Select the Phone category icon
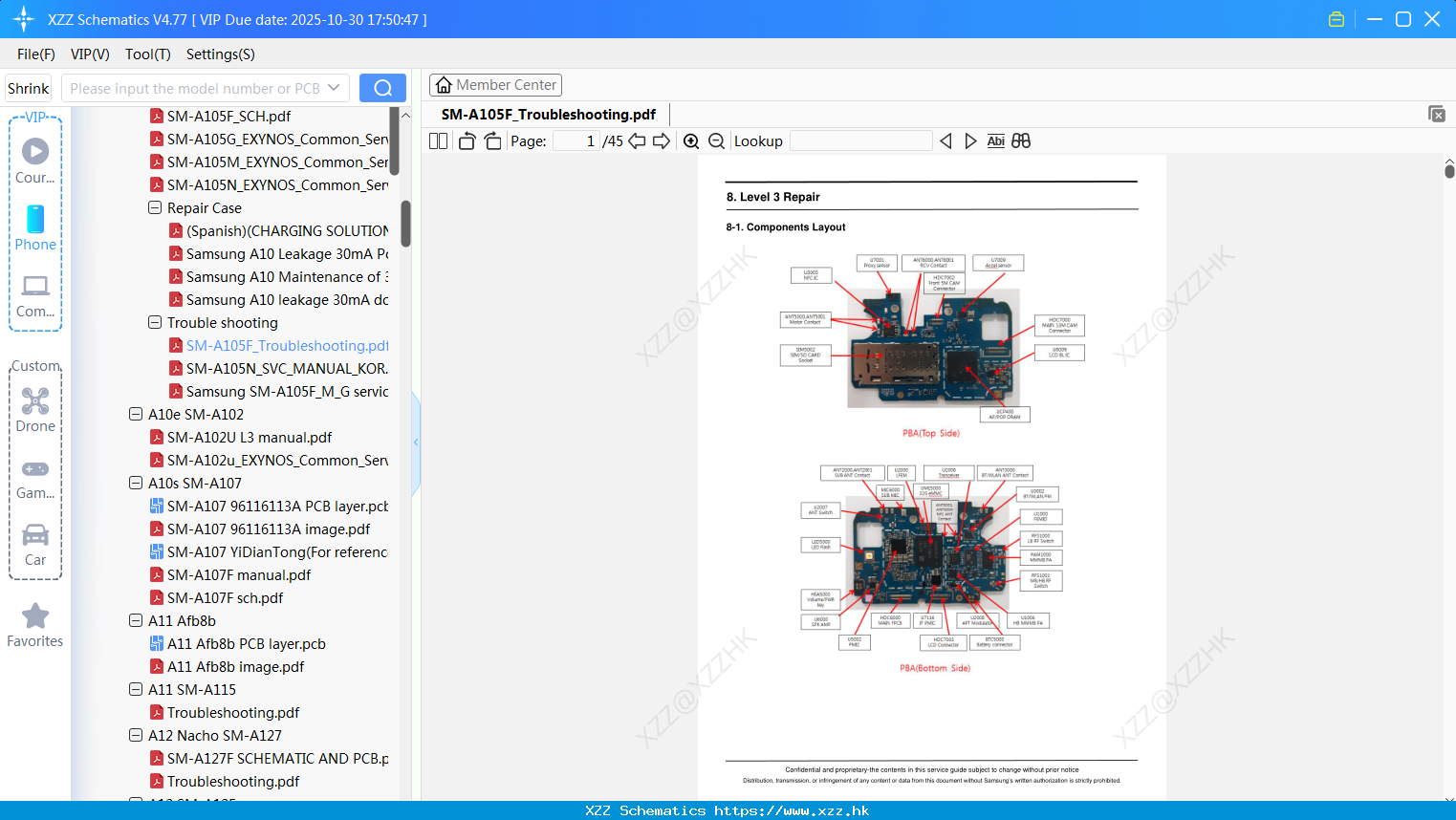Image resolution: width=1456 pixels, height=820 pixels. (x=35, y=228)
